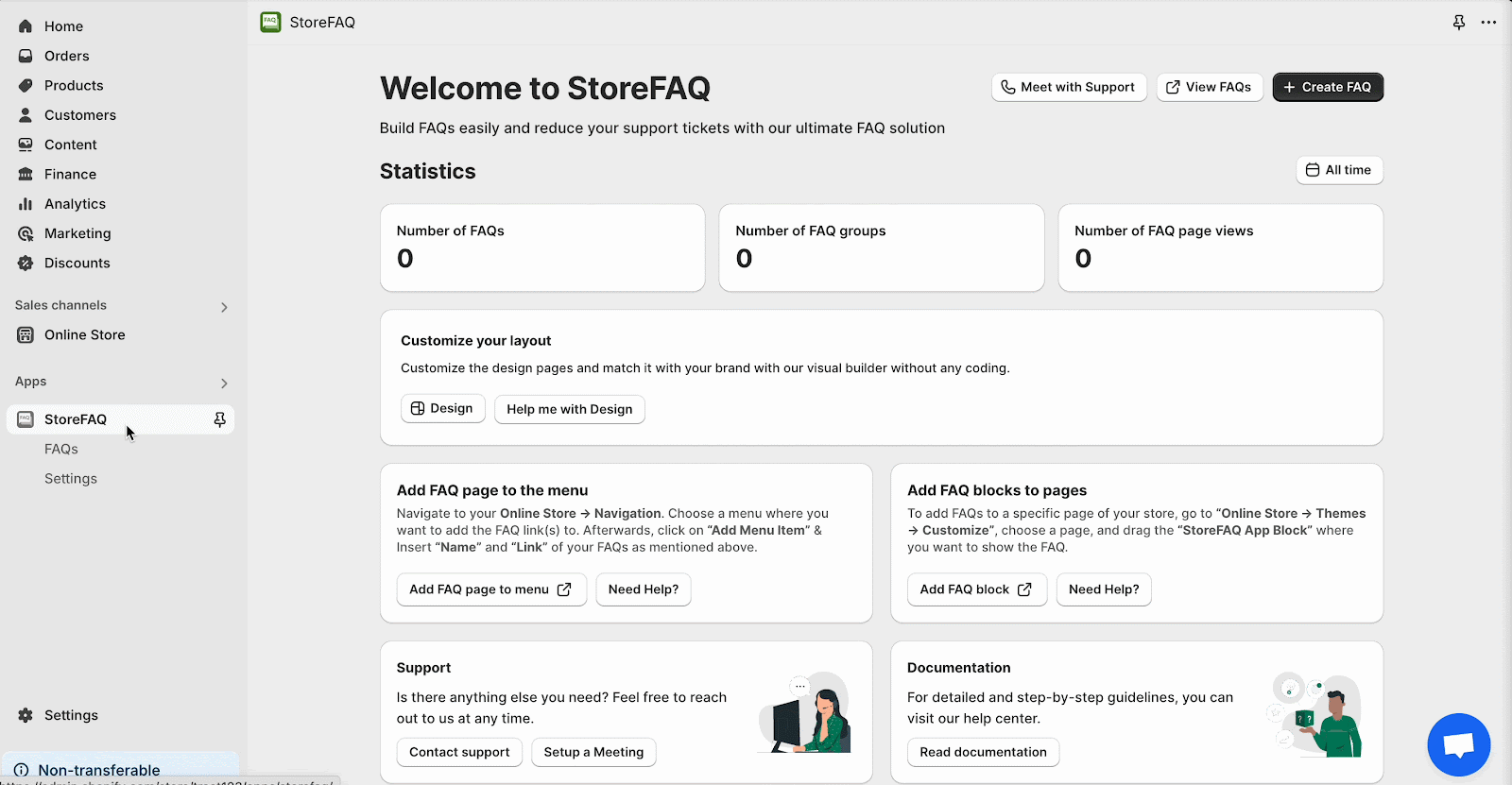
Task: Unpin StoreFAQ using sidebar pin icon
Action: pyautogui.click(x=219, y=419)
